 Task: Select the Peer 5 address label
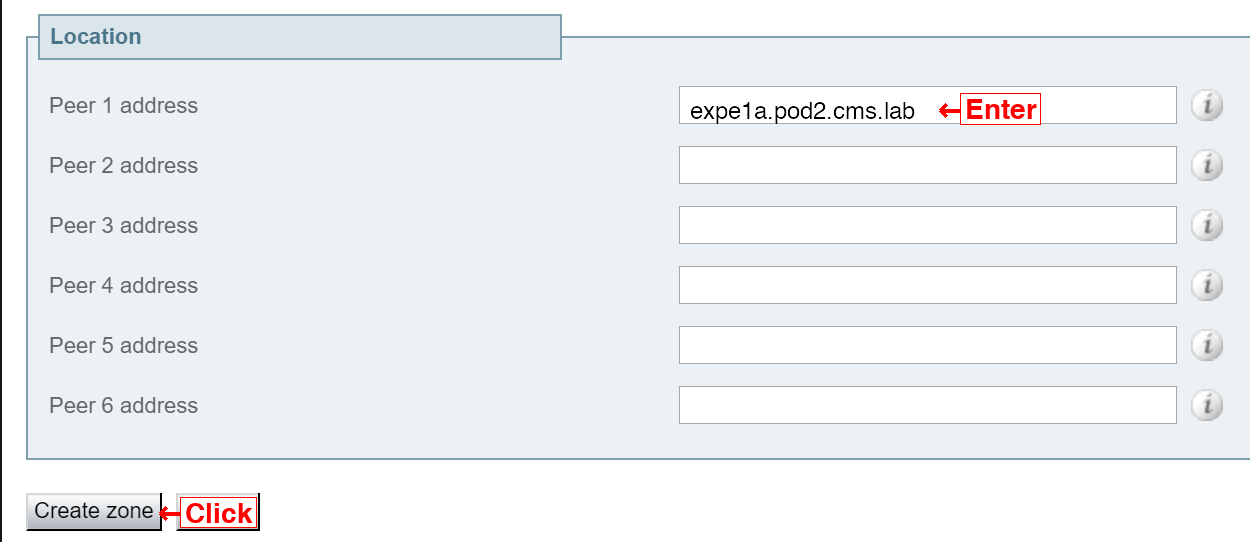tap(123, 346)
